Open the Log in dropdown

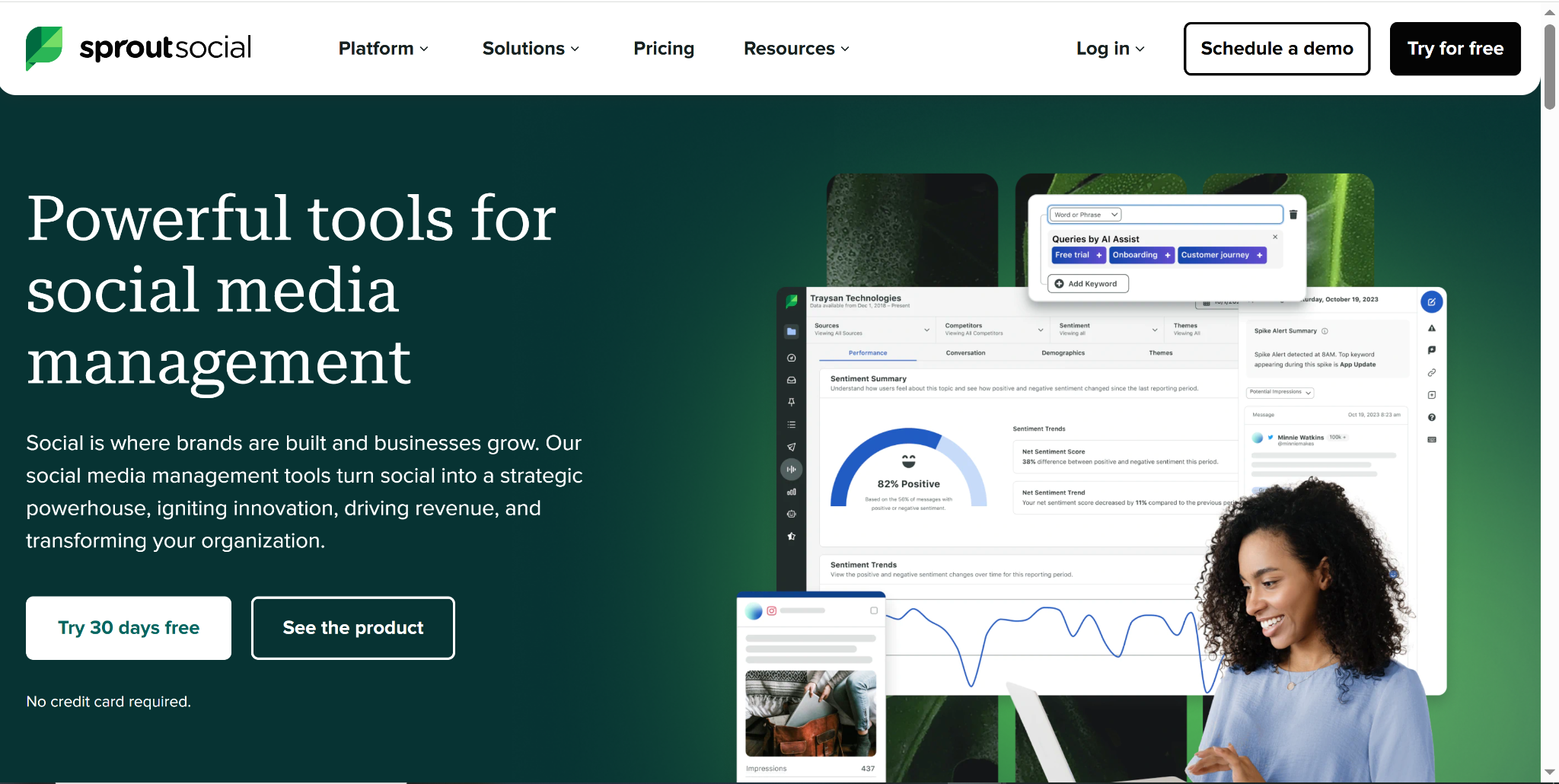pos(1111,49)
